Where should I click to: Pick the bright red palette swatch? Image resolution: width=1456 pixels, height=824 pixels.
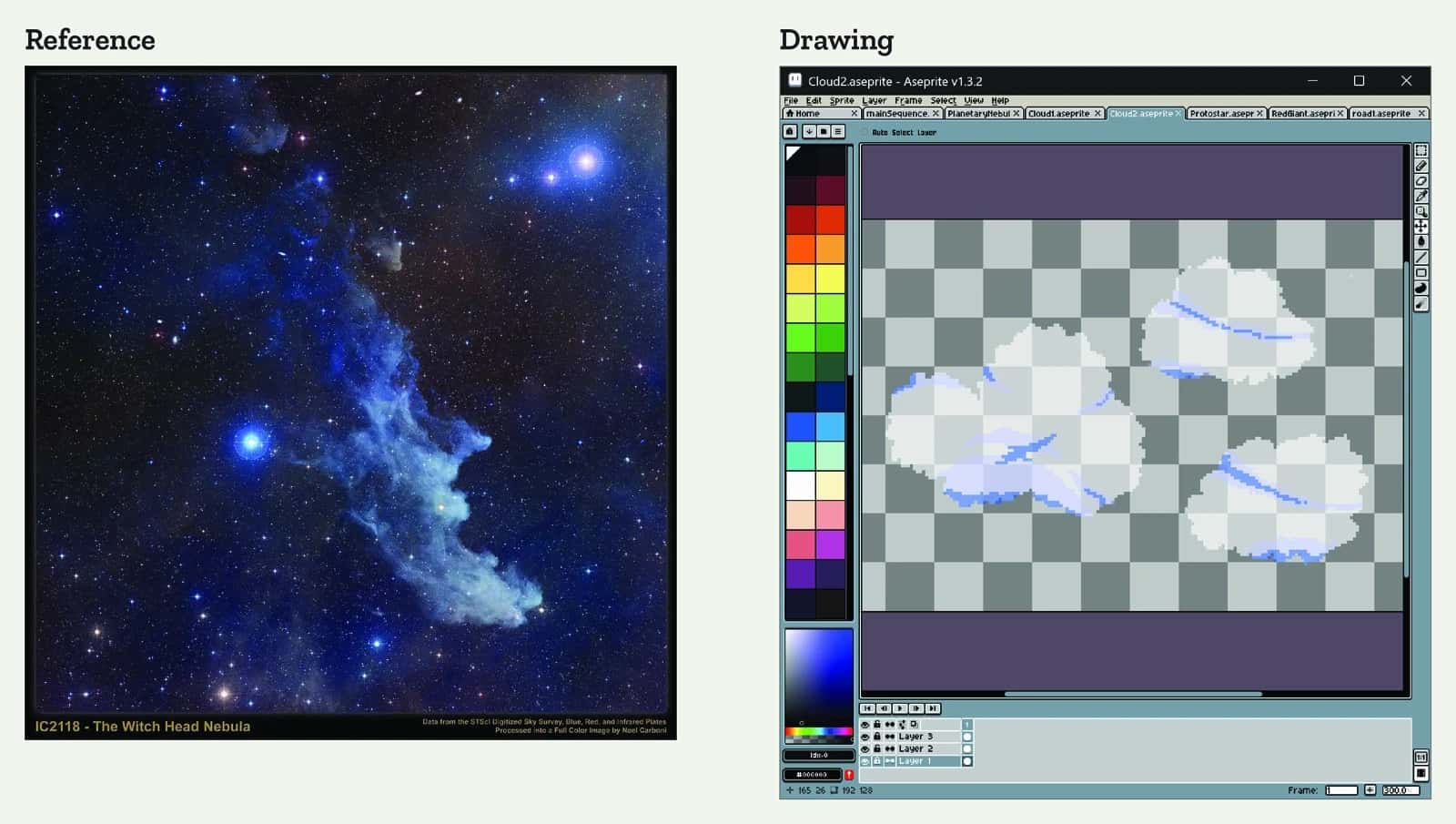click(831, 219)
